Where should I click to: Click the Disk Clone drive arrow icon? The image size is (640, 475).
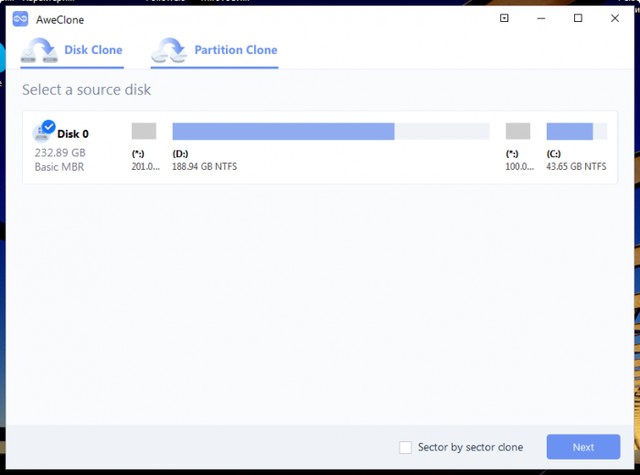pyautogui.click(x=39, y=50)
